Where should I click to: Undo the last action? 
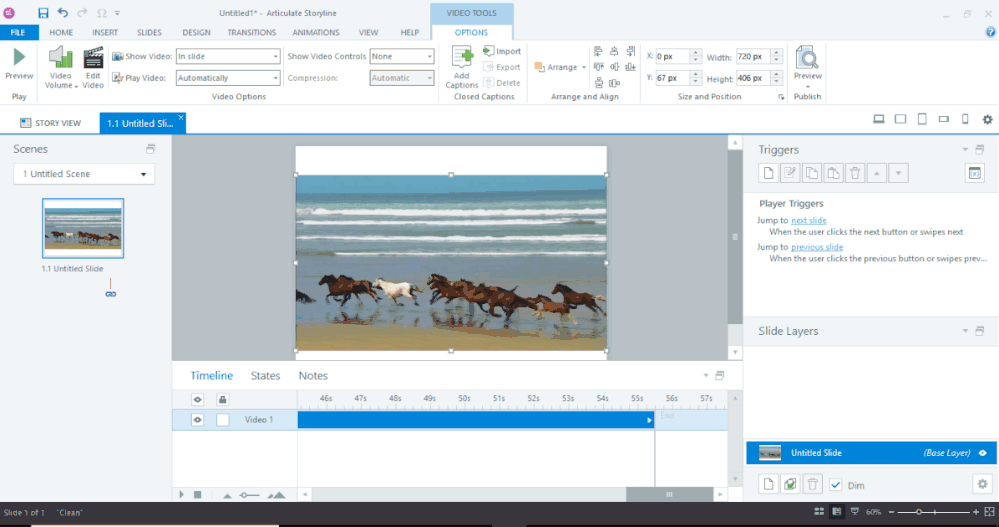62,13
